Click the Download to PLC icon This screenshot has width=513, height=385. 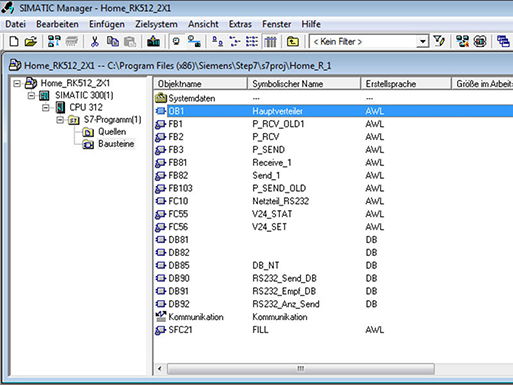click(x=153, y=42)
